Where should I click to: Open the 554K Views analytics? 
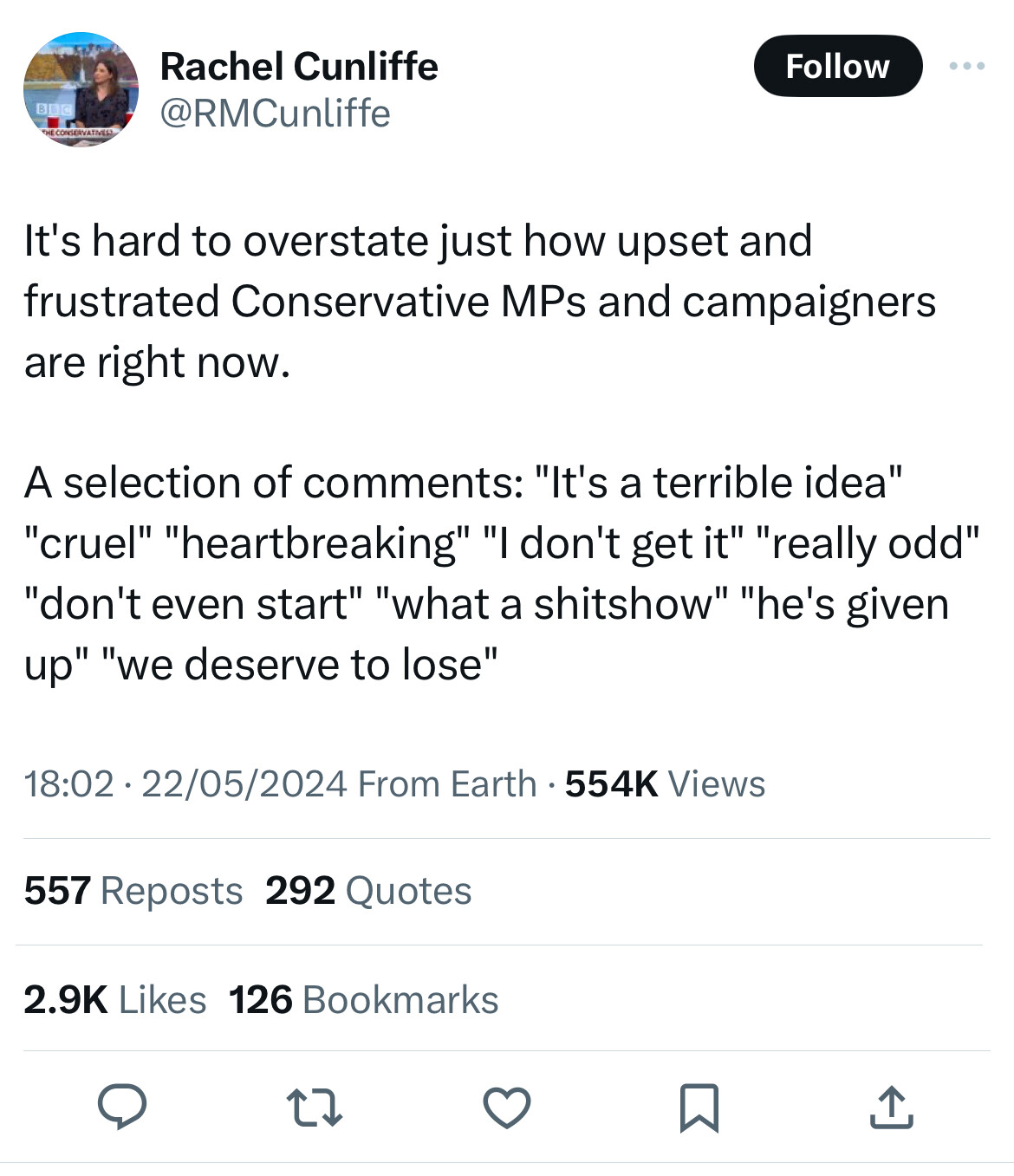pyautogui.click(x=665, y=784)
